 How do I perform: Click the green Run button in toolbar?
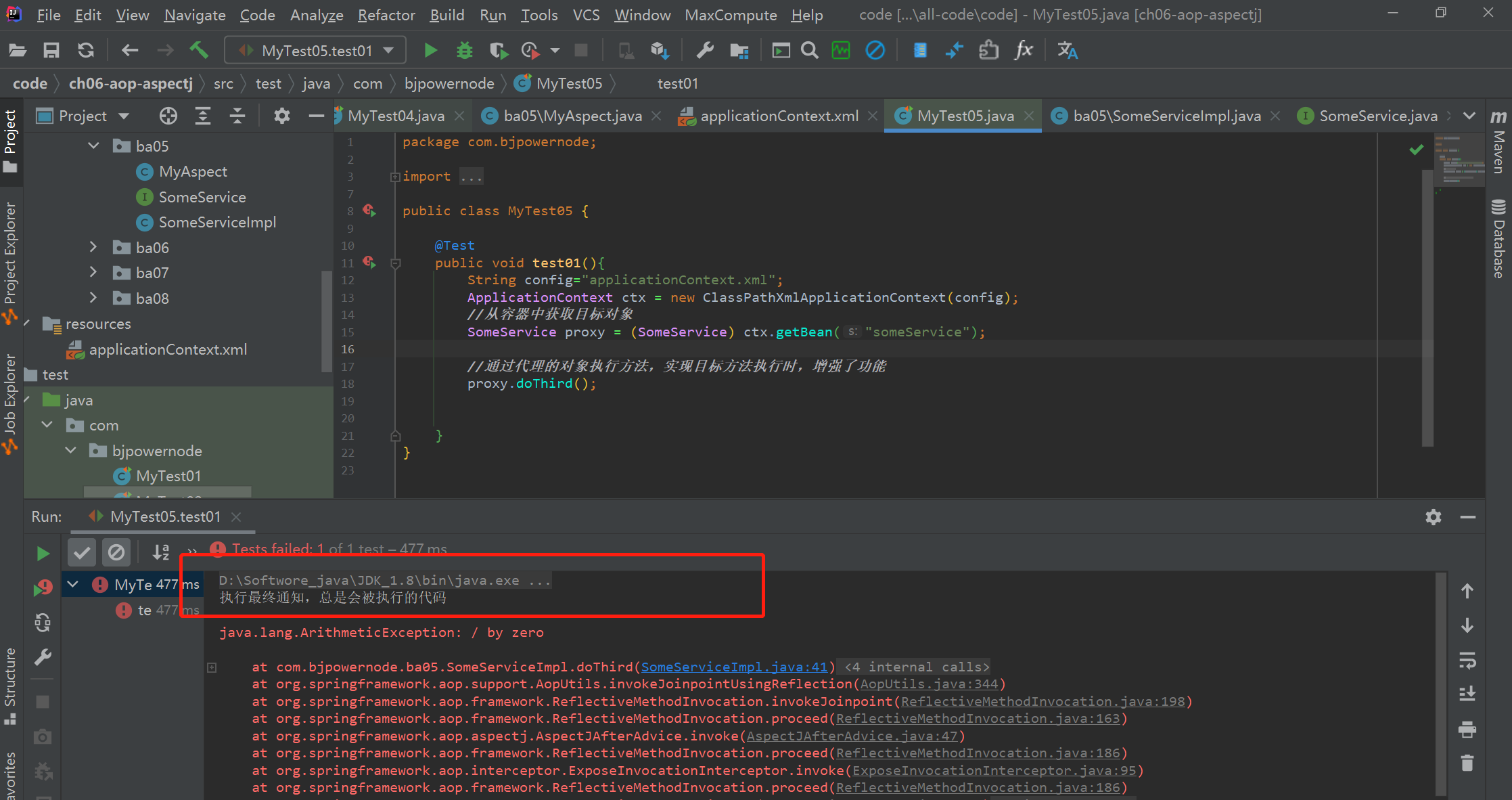click(x=430, y=50)
